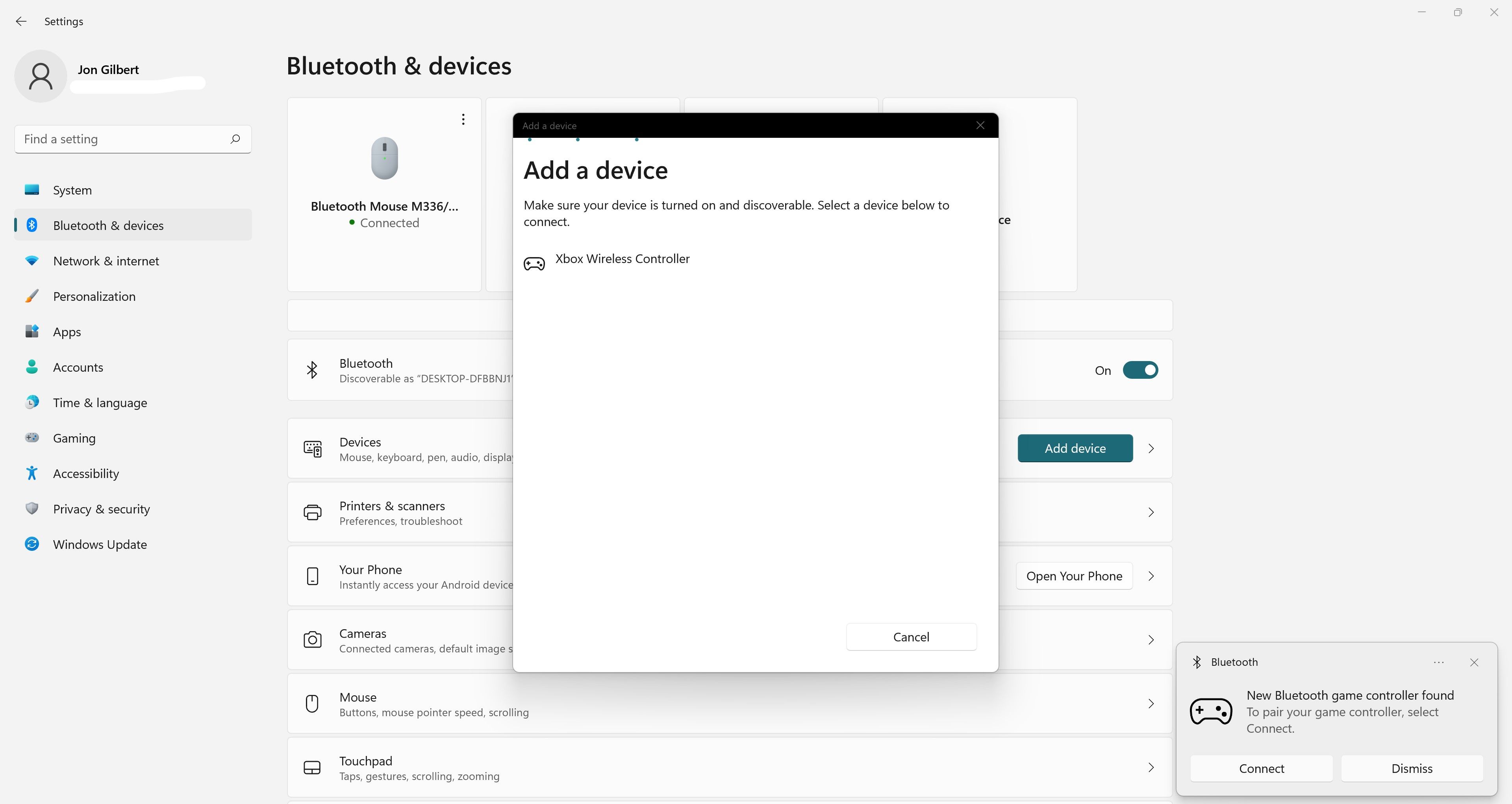The width and height of the screenshot is (1512, 804).
Task: Click the Bluetooth icon in sidebar
Action: (x=32, y=225)
